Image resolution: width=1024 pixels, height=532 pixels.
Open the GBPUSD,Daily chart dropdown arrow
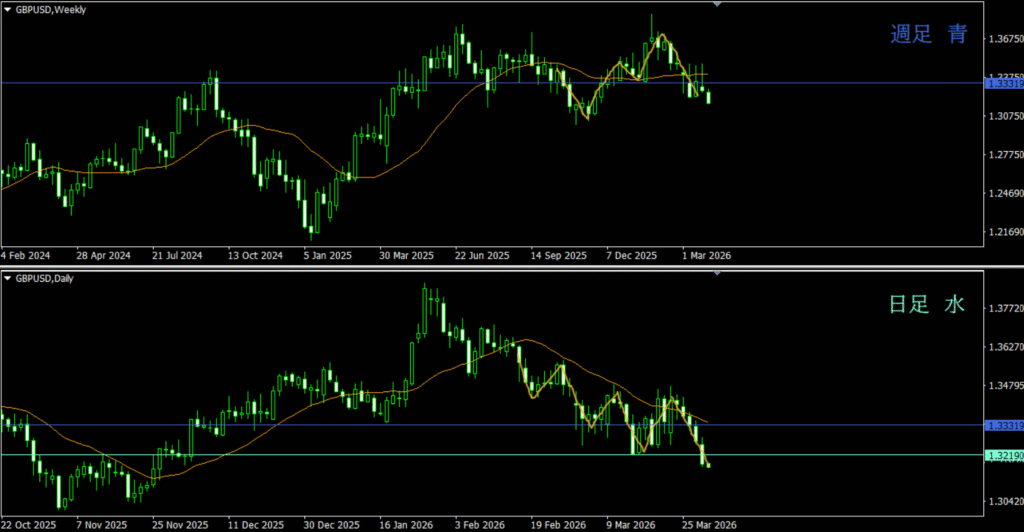pyautogui.click(x=7, y=278)
